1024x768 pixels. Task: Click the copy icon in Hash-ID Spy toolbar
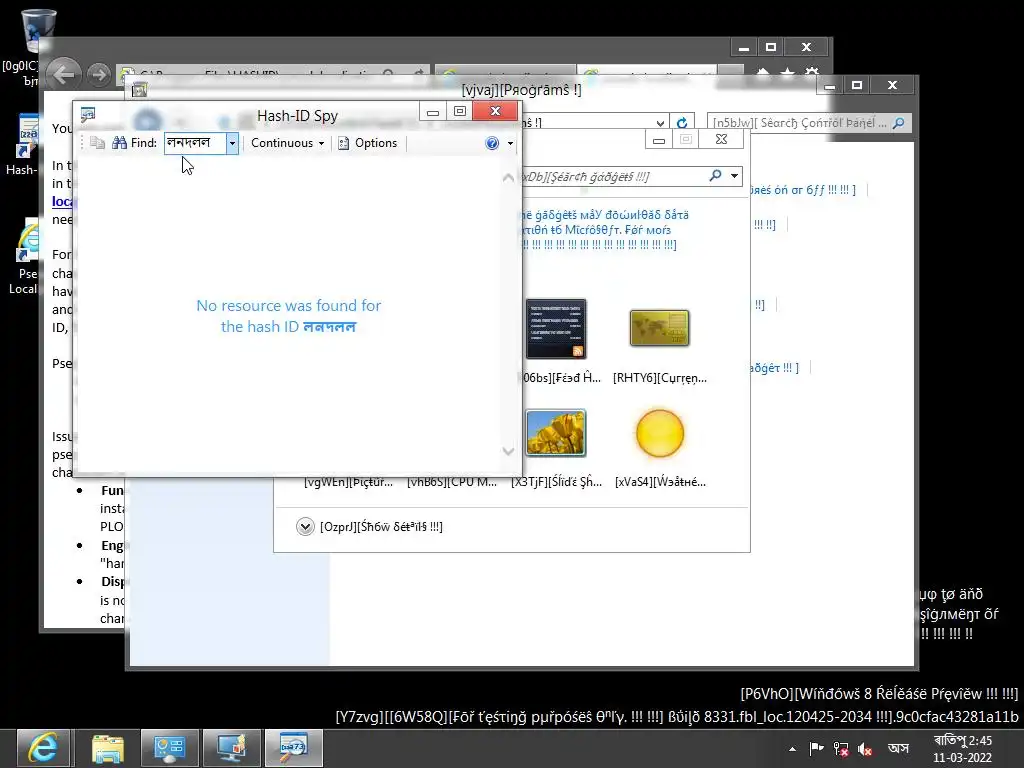click(x=97, y=143)
